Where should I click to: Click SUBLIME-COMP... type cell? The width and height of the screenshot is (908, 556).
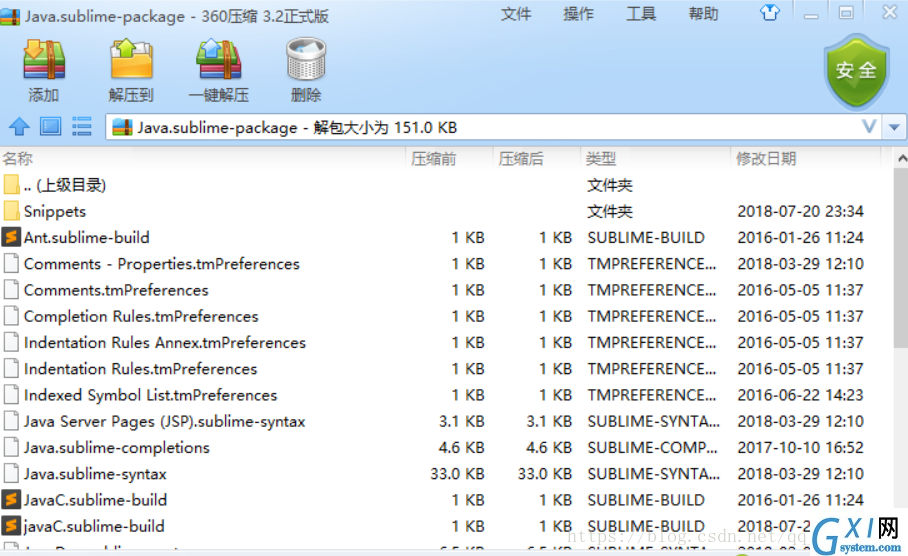(653, 448)
